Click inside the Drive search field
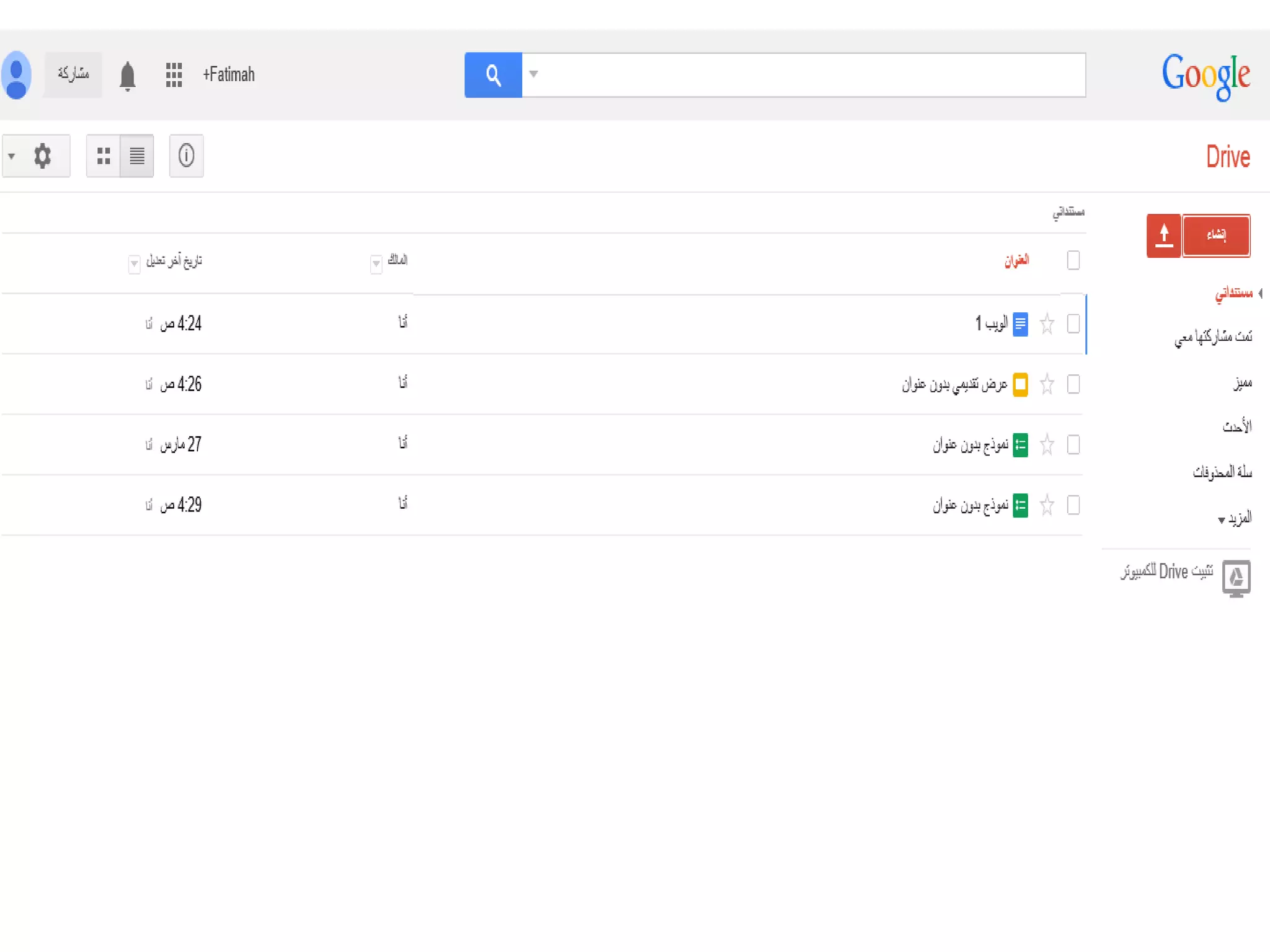 tap(806, 75)
